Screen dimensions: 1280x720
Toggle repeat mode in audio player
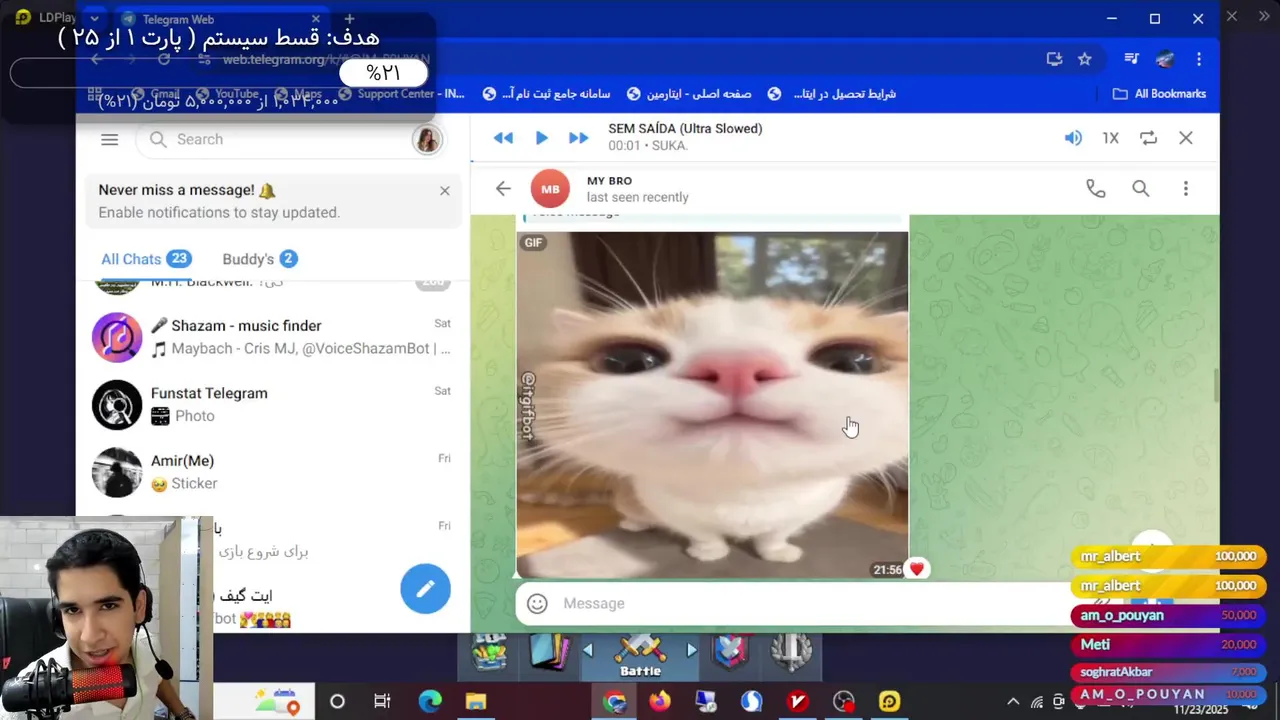tap(1148, 138)
